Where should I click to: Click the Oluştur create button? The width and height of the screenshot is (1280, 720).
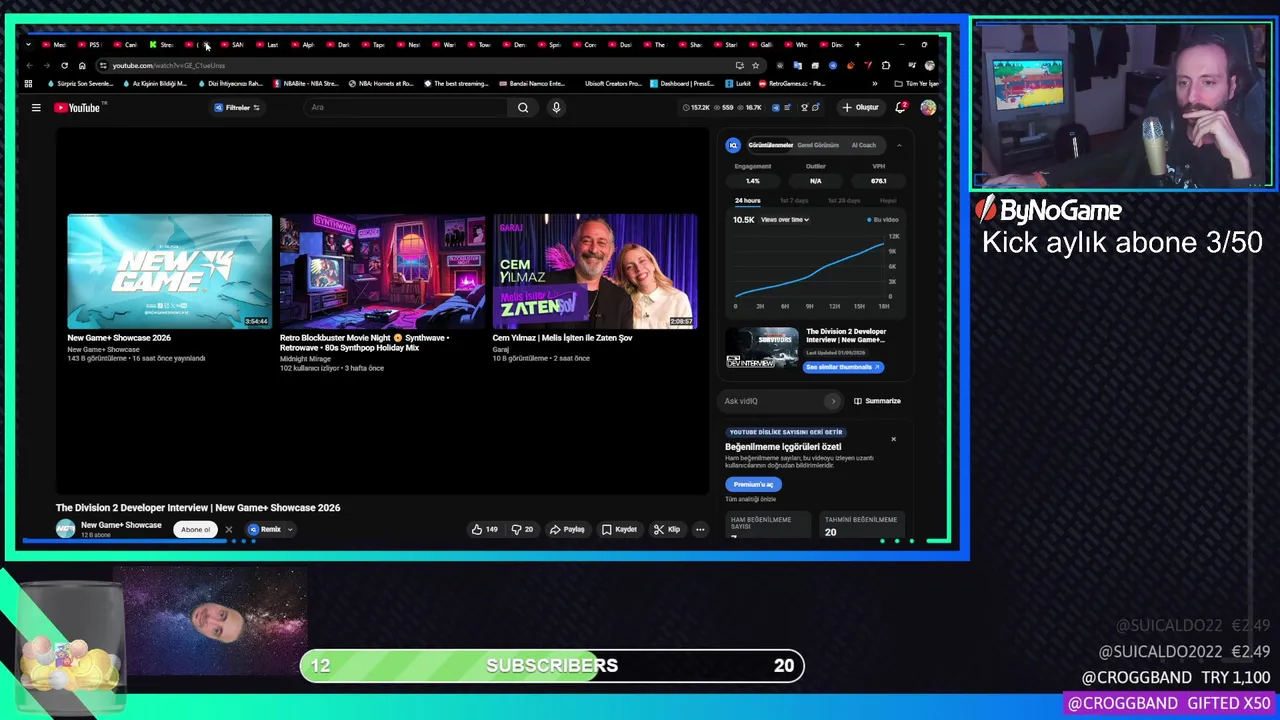tap(860, 107)
